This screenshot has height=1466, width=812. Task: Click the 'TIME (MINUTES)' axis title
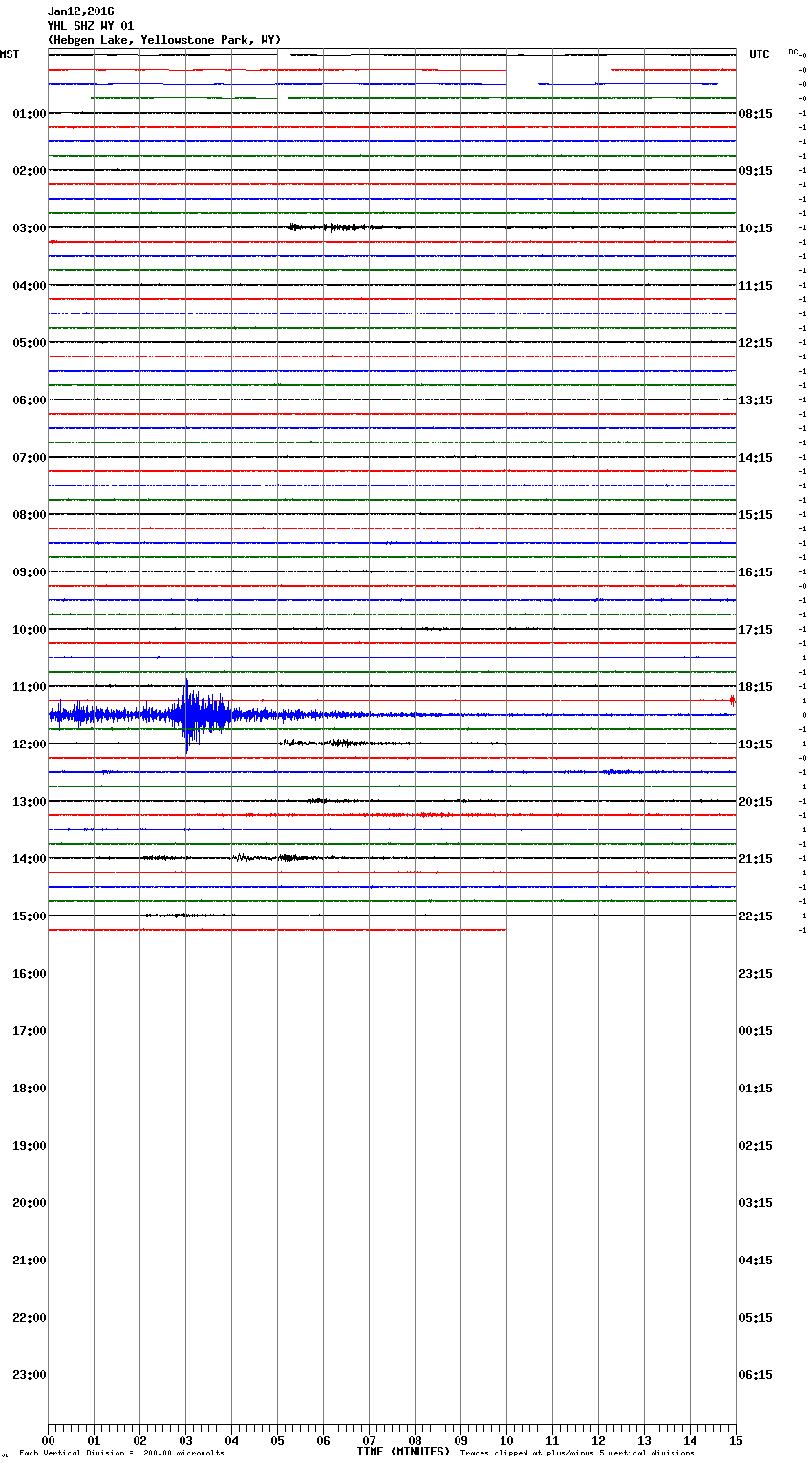click(x=403, y=1452)
